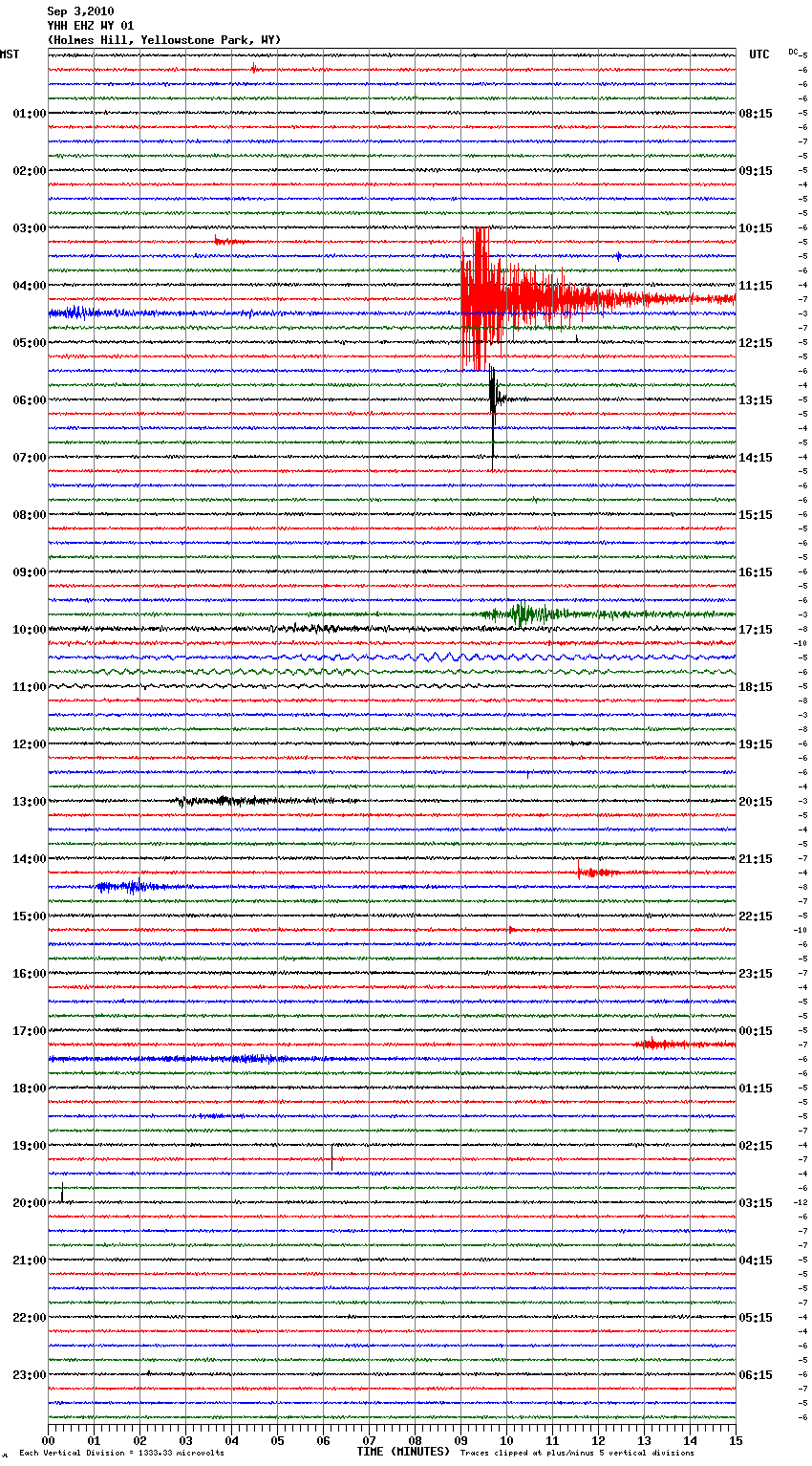The image size is (812, 1466).
Task: Click "Each Vertical Division = 1333.33 microvolts" note
Action: (x=121, y=1453)
